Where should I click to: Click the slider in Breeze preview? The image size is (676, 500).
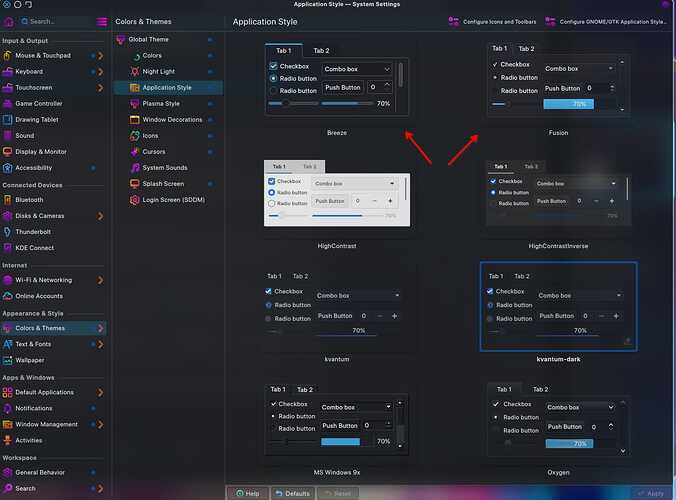[x=293, y=103]
